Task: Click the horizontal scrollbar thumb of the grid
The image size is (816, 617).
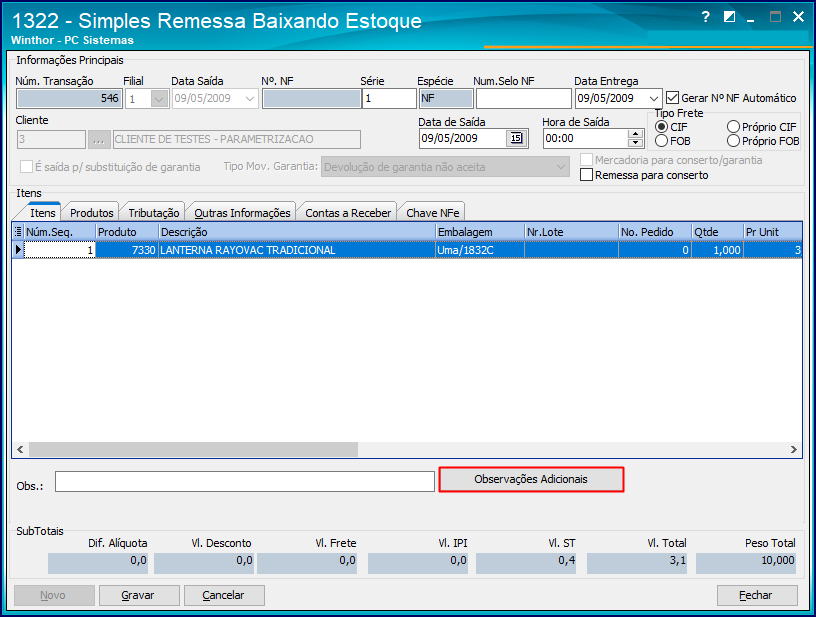Action: [x=193, y=449]
